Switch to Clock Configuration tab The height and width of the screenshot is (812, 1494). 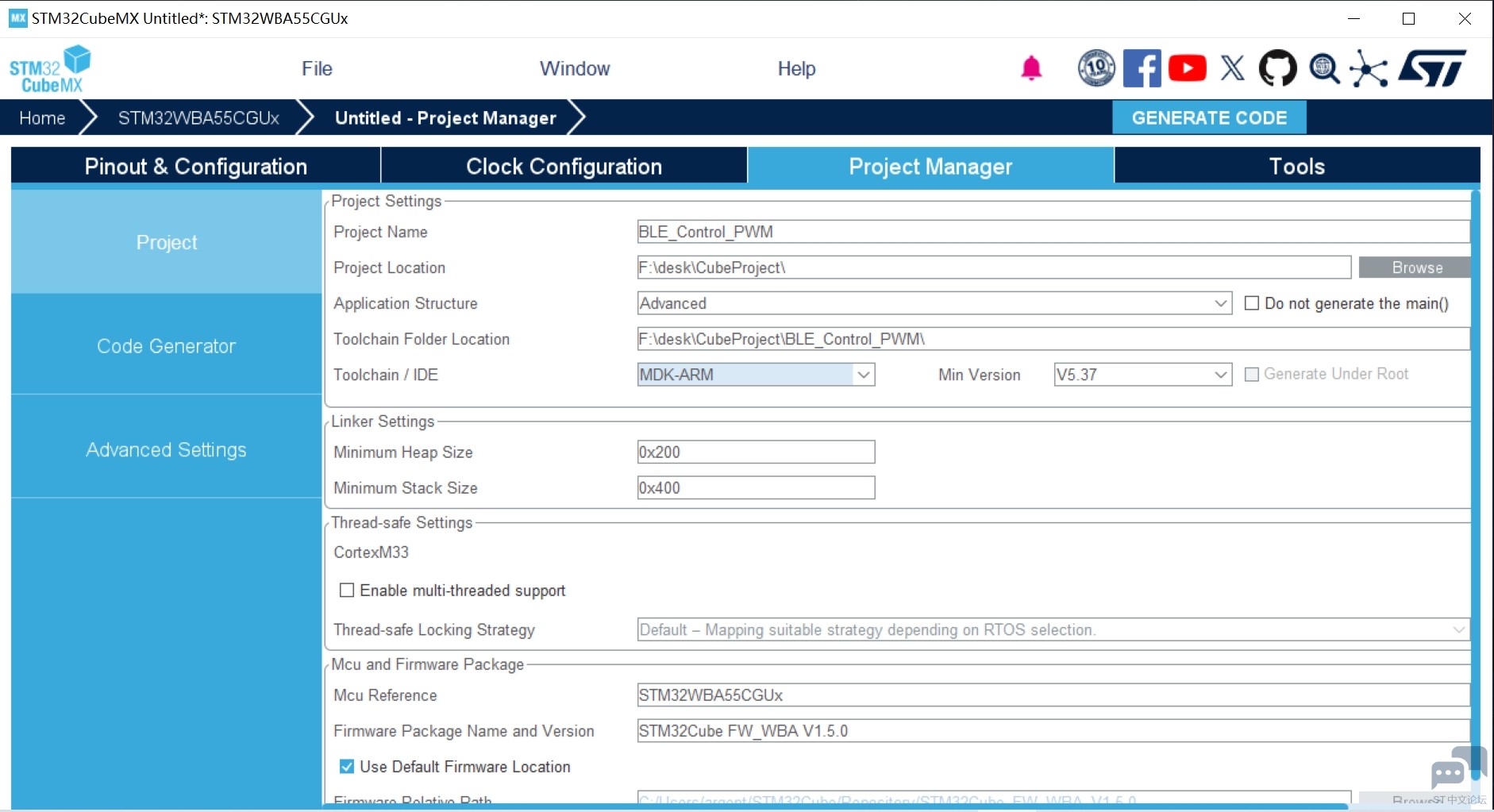(564, 166)
